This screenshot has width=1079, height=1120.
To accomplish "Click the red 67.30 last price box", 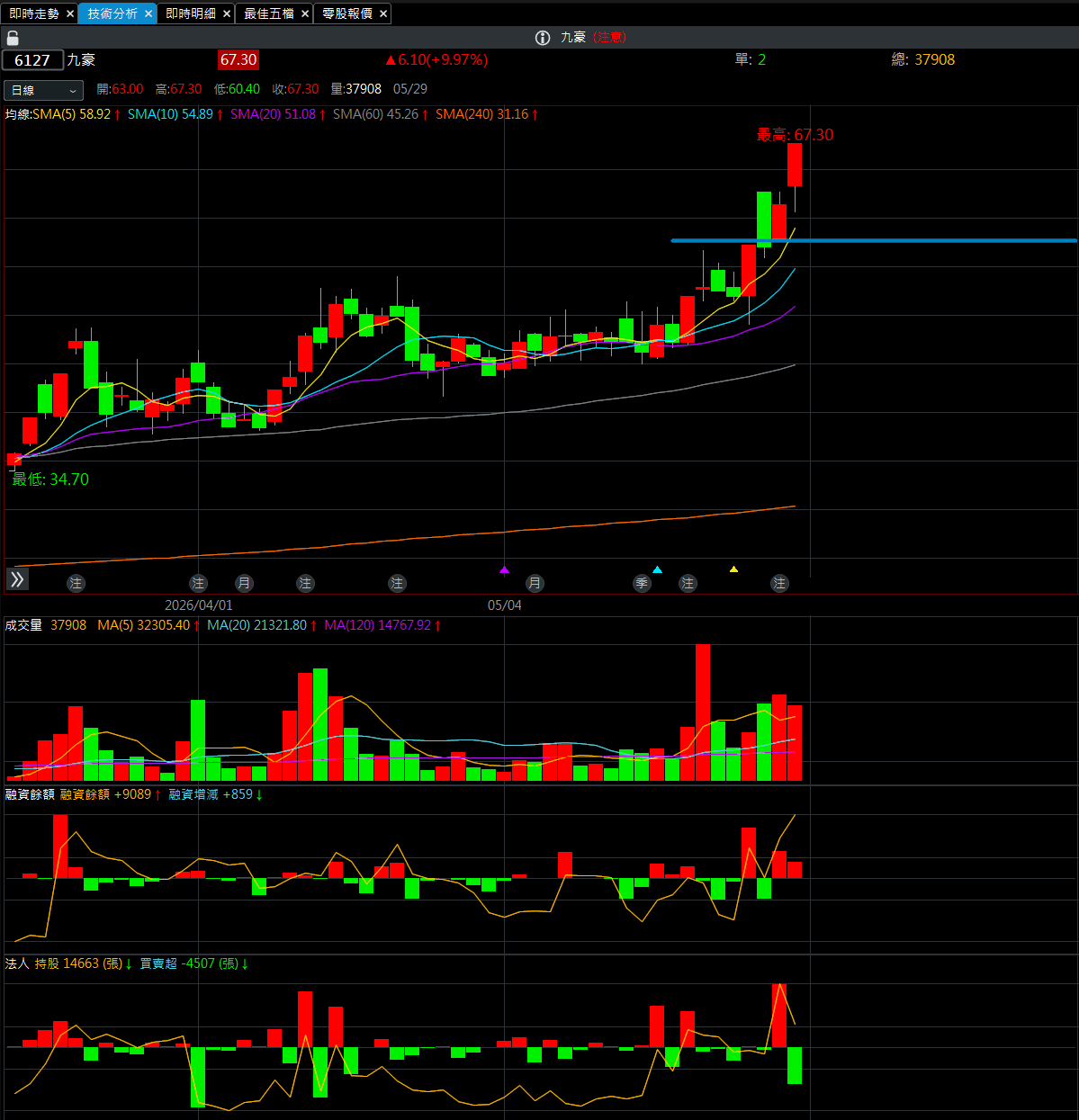I will (x=238, y=60).
